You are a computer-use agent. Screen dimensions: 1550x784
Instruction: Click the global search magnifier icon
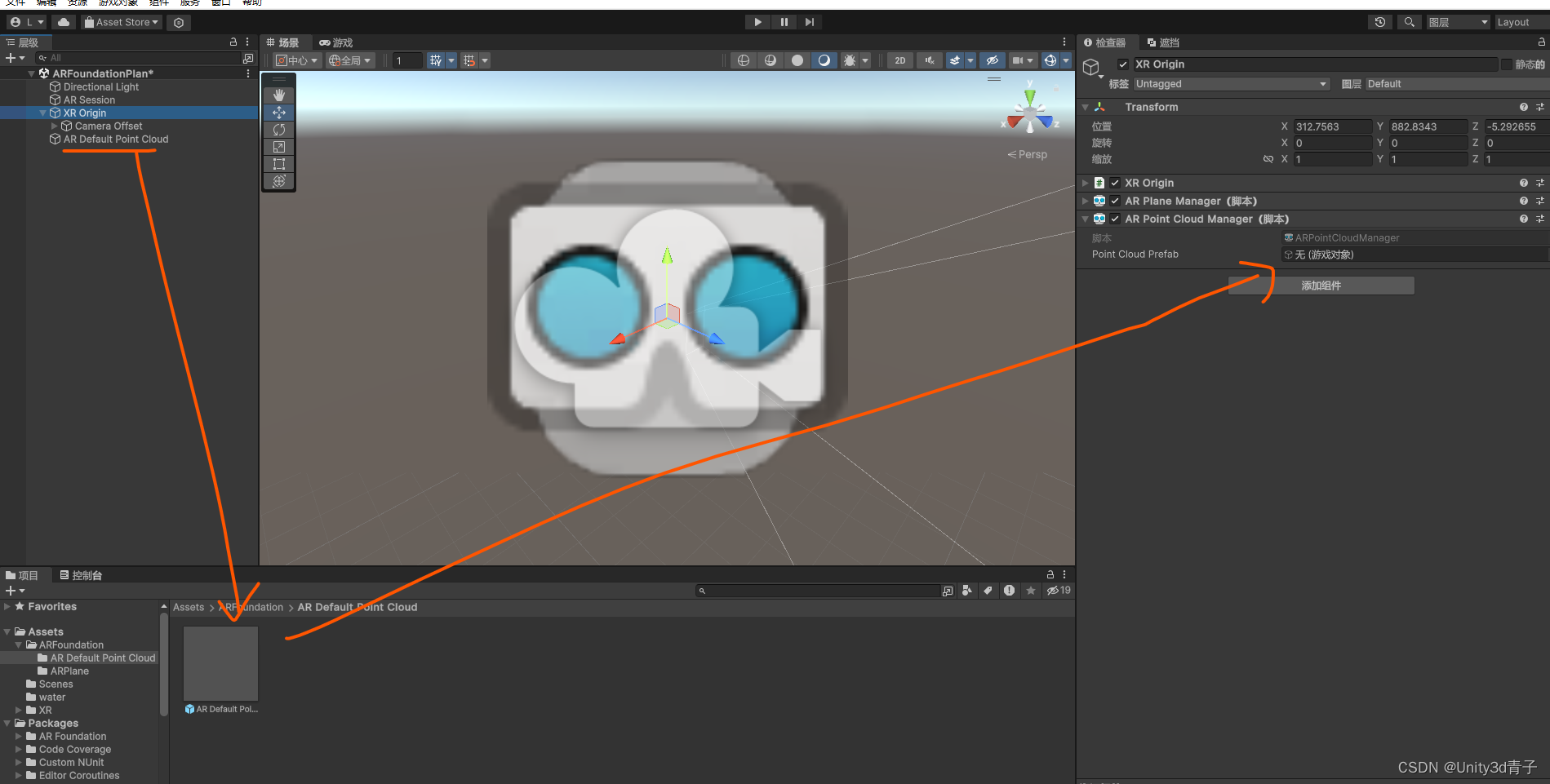(x=1409, y=22)
